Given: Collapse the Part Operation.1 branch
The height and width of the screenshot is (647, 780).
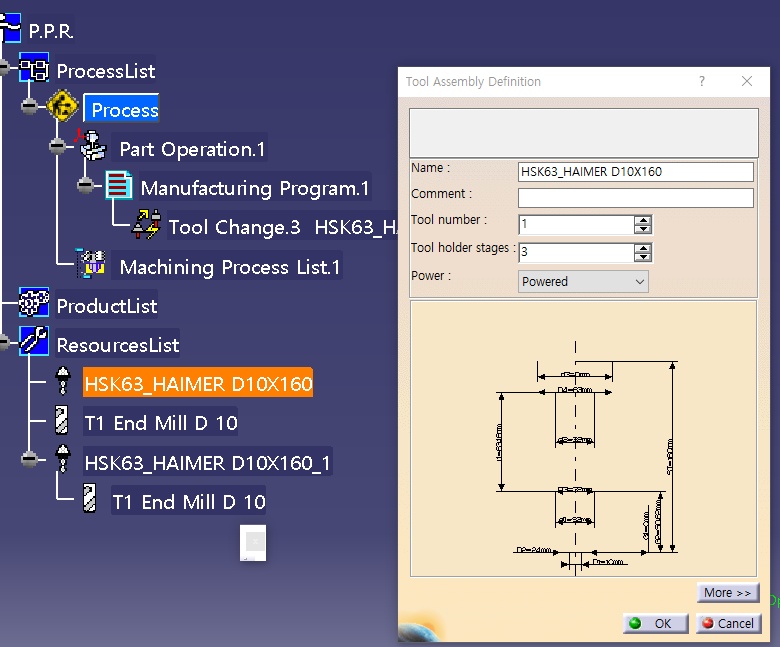Looking at the screenshot, I should pyautogui.click(x=57, y=146).
